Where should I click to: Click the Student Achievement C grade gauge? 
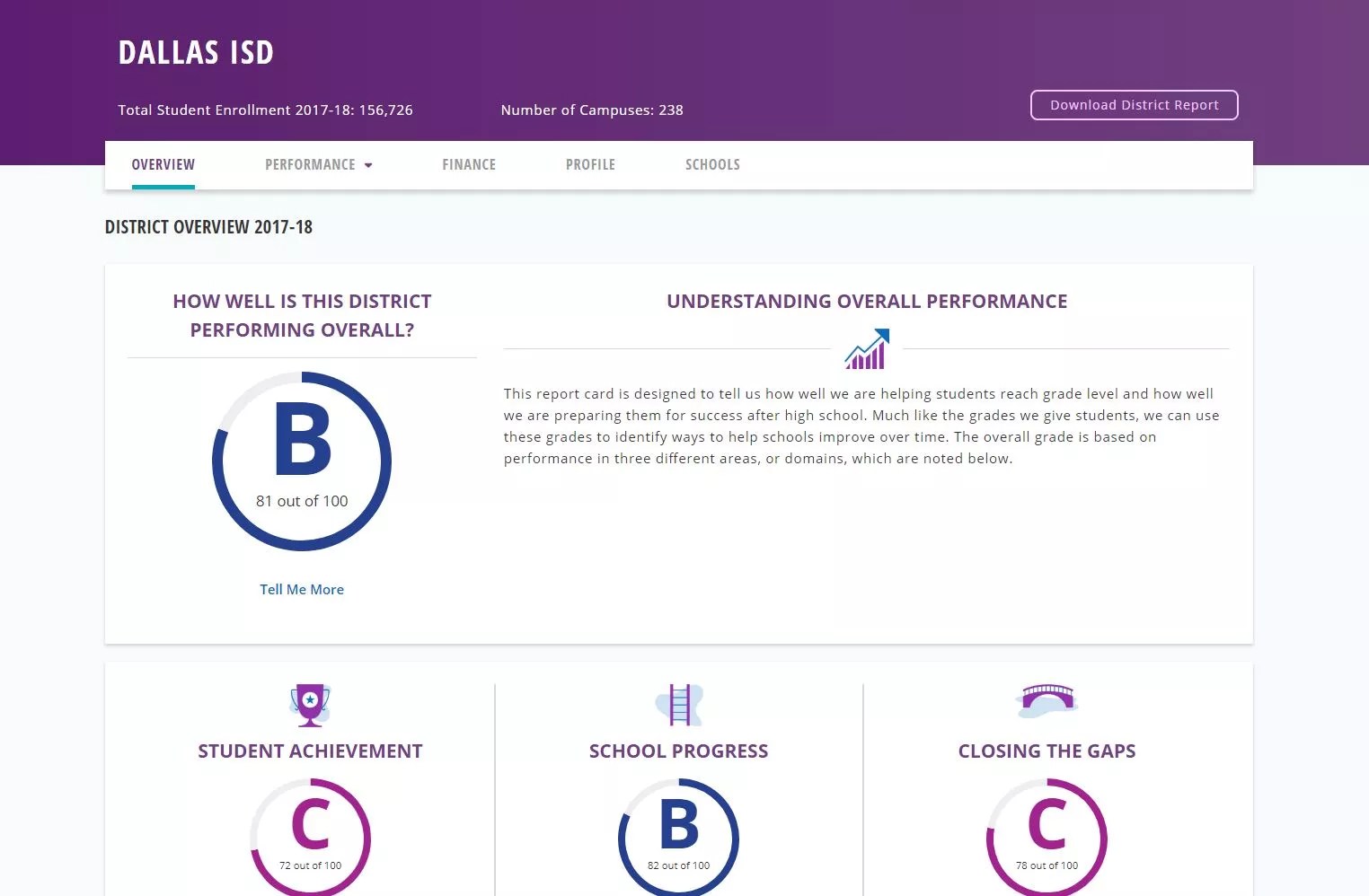pyautogui.click(x=310, y=837)
